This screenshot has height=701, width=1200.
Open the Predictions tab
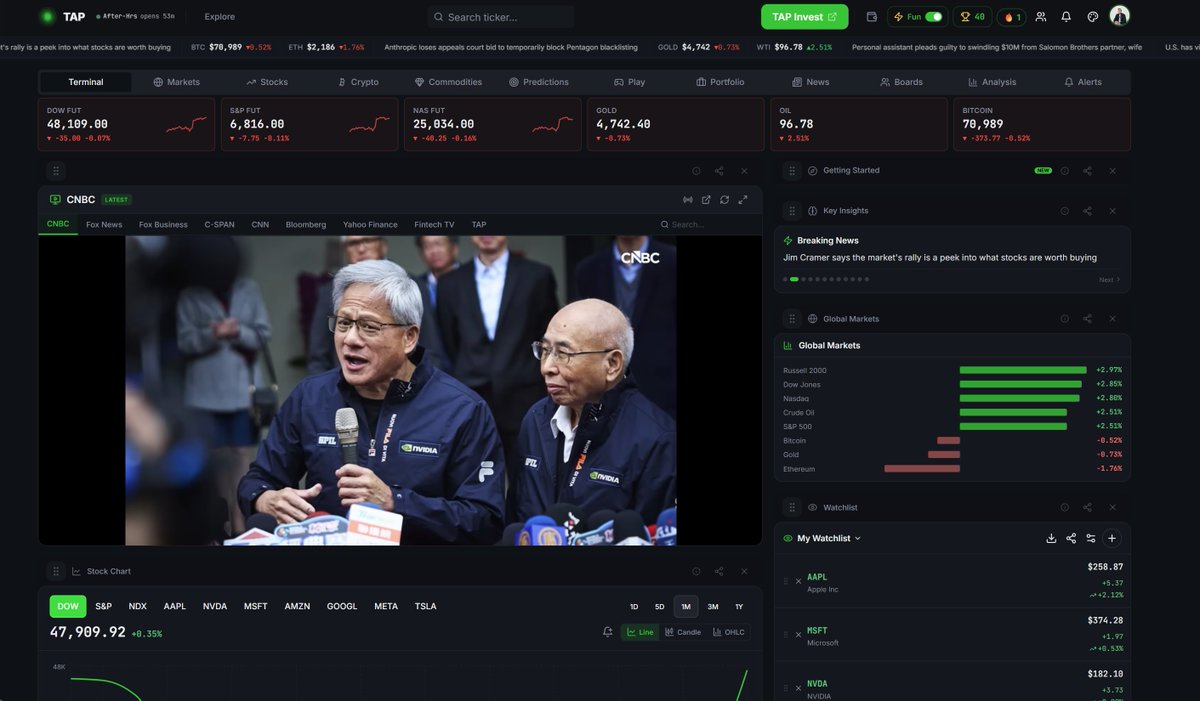[x=539, y=82]
